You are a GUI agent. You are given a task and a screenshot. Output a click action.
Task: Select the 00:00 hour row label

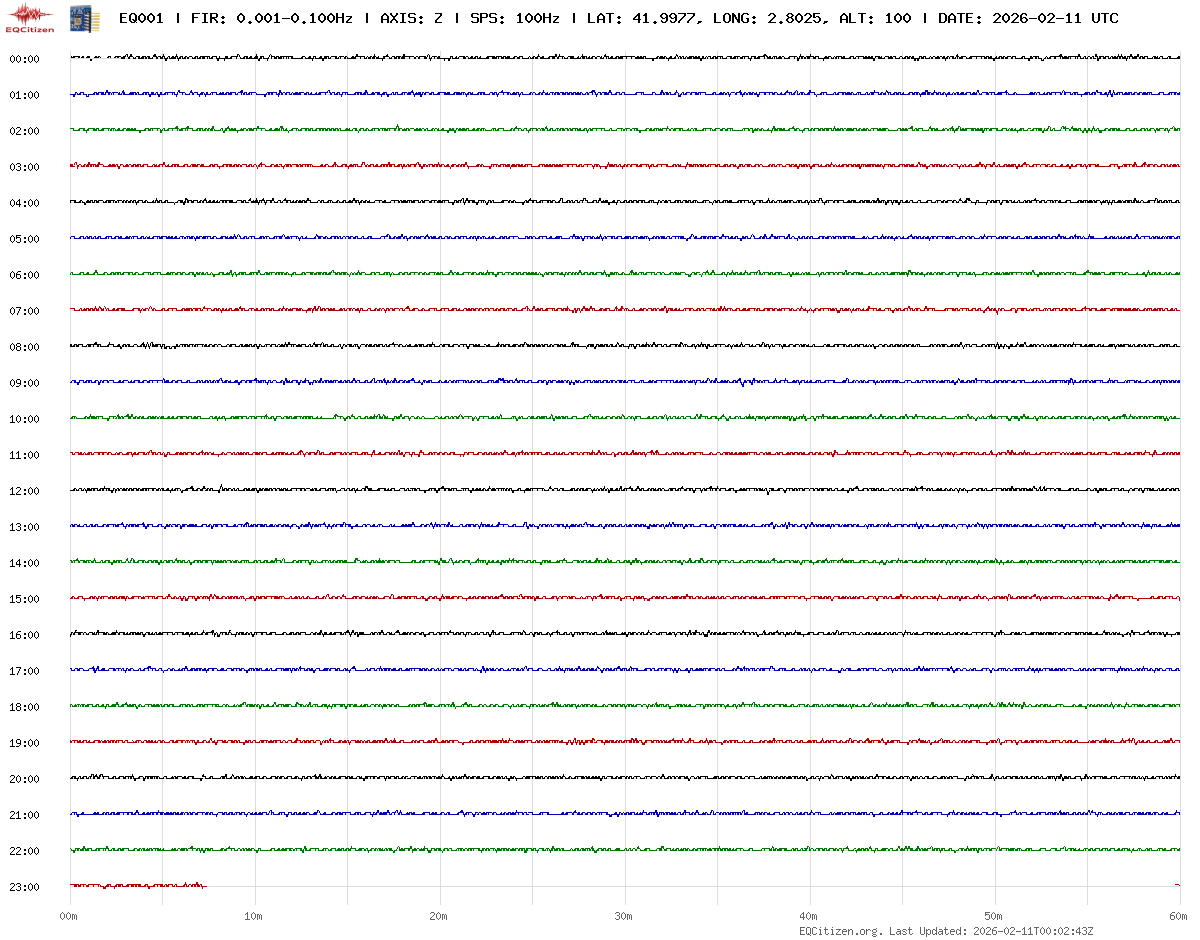[x=24, y=59]
